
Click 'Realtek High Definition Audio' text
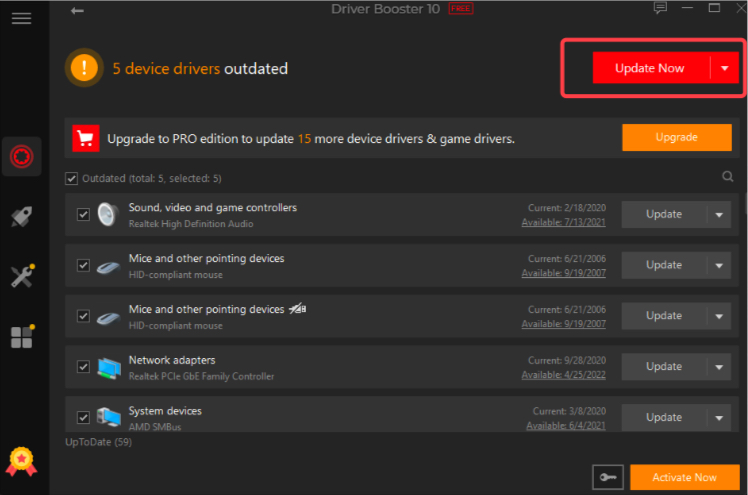coord(191,224)
